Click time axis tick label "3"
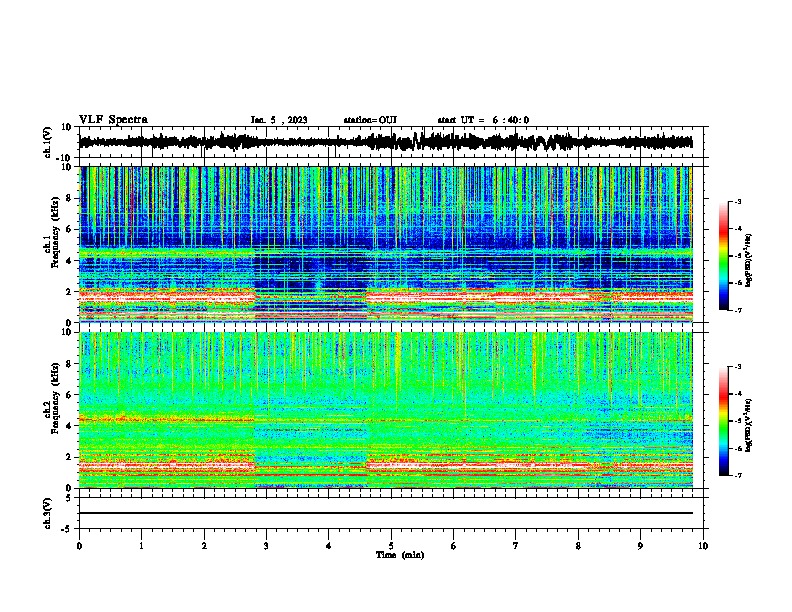792x612 pixels. tap(266, 546)
